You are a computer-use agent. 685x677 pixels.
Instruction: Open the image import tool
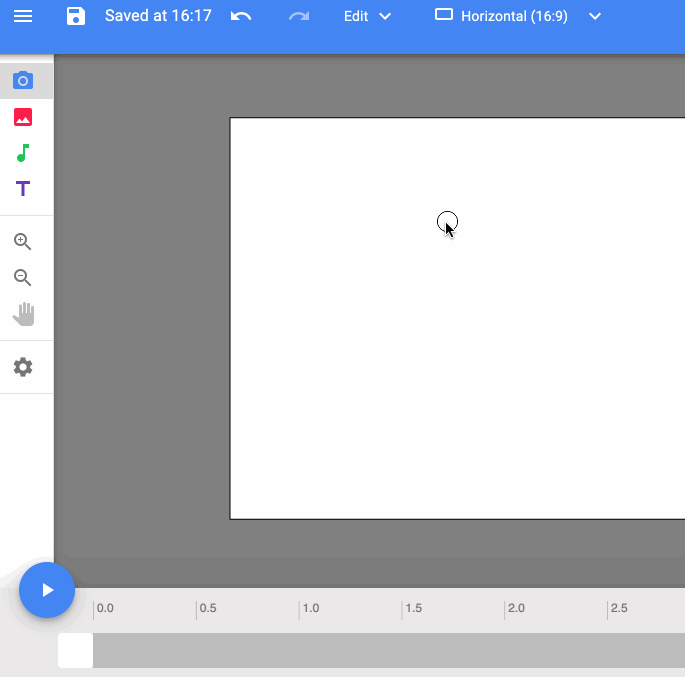(23, 117)
